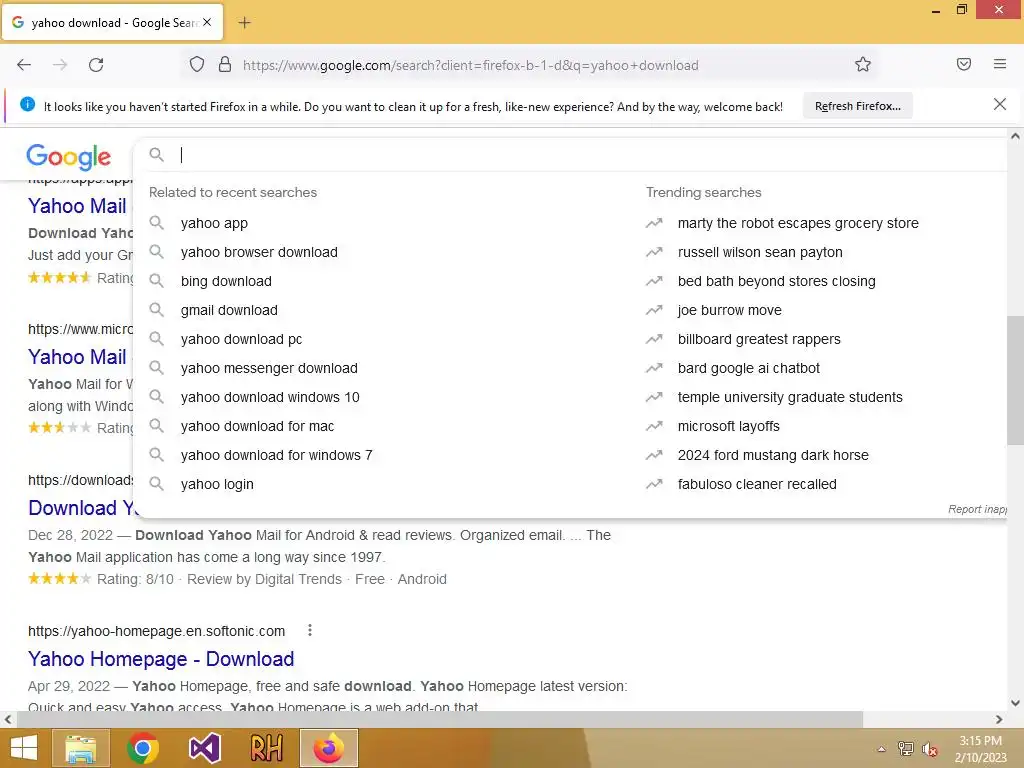Open trending temple university graduate students
The height and width of the screenshot is (768, 1024).
click(790, 397)
